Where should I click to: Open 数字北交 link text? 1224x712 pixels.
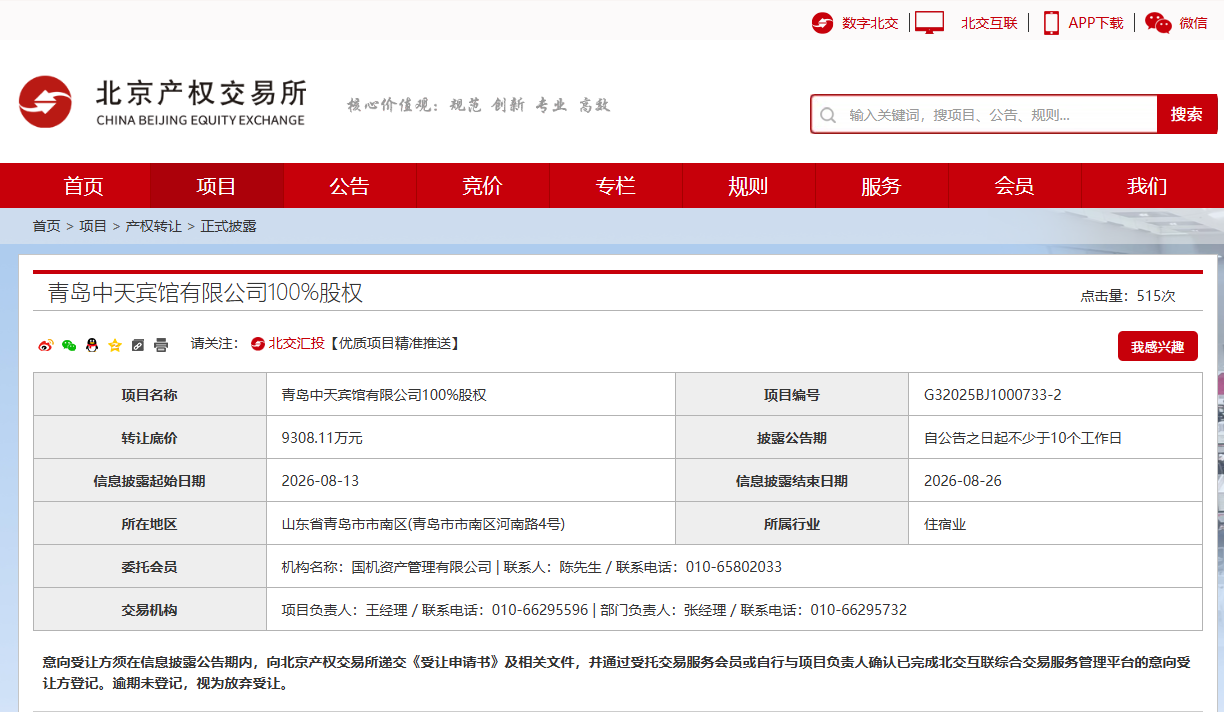point(870,23)
